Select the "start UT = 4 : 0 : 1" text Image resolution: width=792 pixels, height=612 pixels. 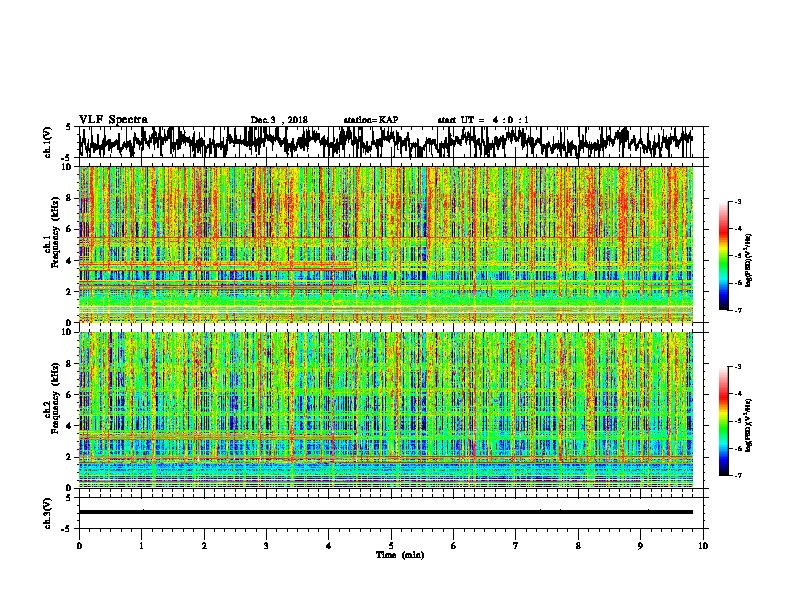click(x=483, y=120)
